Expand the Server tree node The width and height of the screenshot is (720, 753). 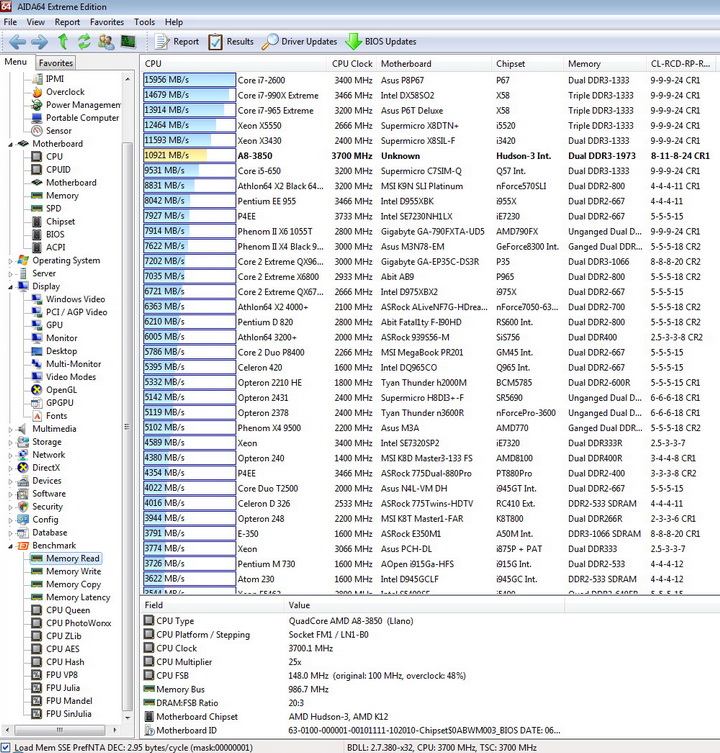point(11,274)
